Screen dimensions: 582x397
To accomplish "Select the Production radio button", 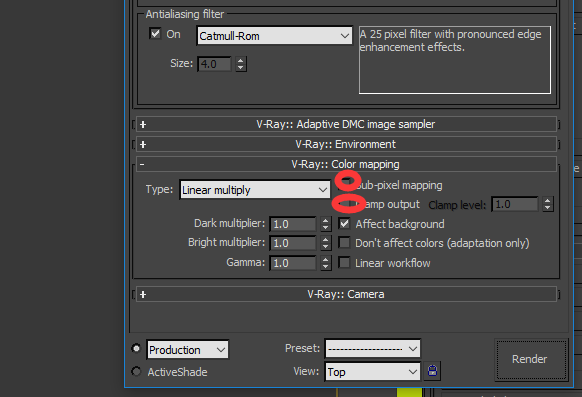I will [136, 348].
